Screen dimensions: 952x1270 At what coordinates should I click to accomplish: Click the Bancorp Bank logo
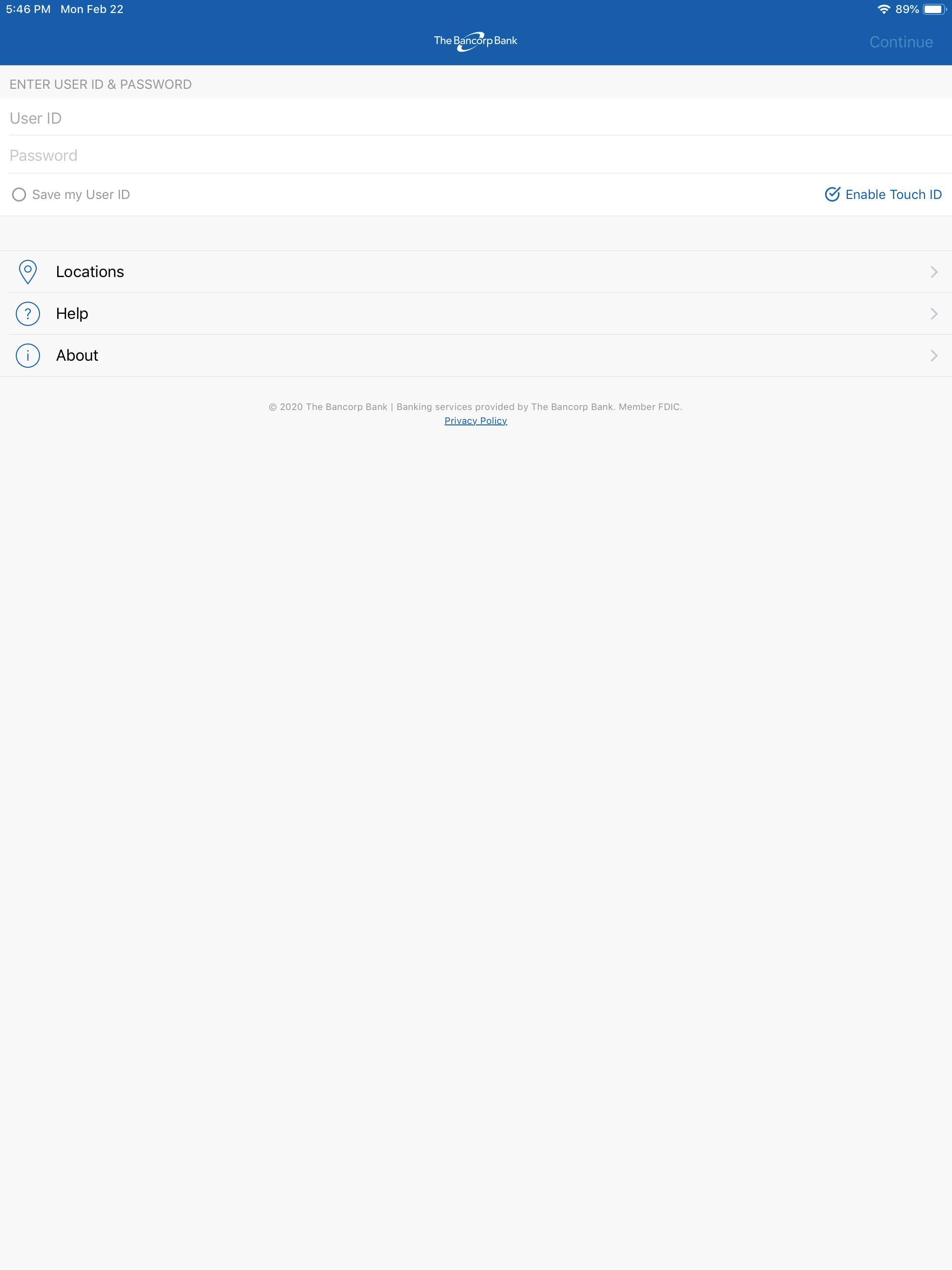[476, 41]
